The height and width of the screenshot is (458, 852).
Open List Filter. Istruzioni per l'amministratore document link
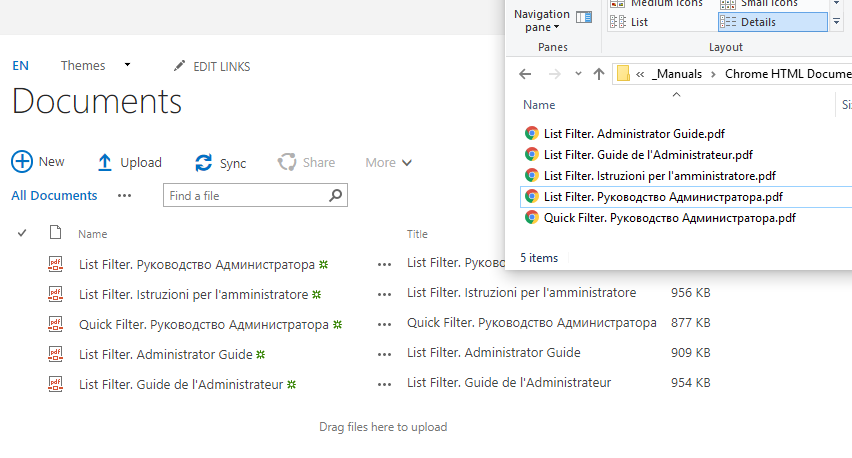[193, 294]
